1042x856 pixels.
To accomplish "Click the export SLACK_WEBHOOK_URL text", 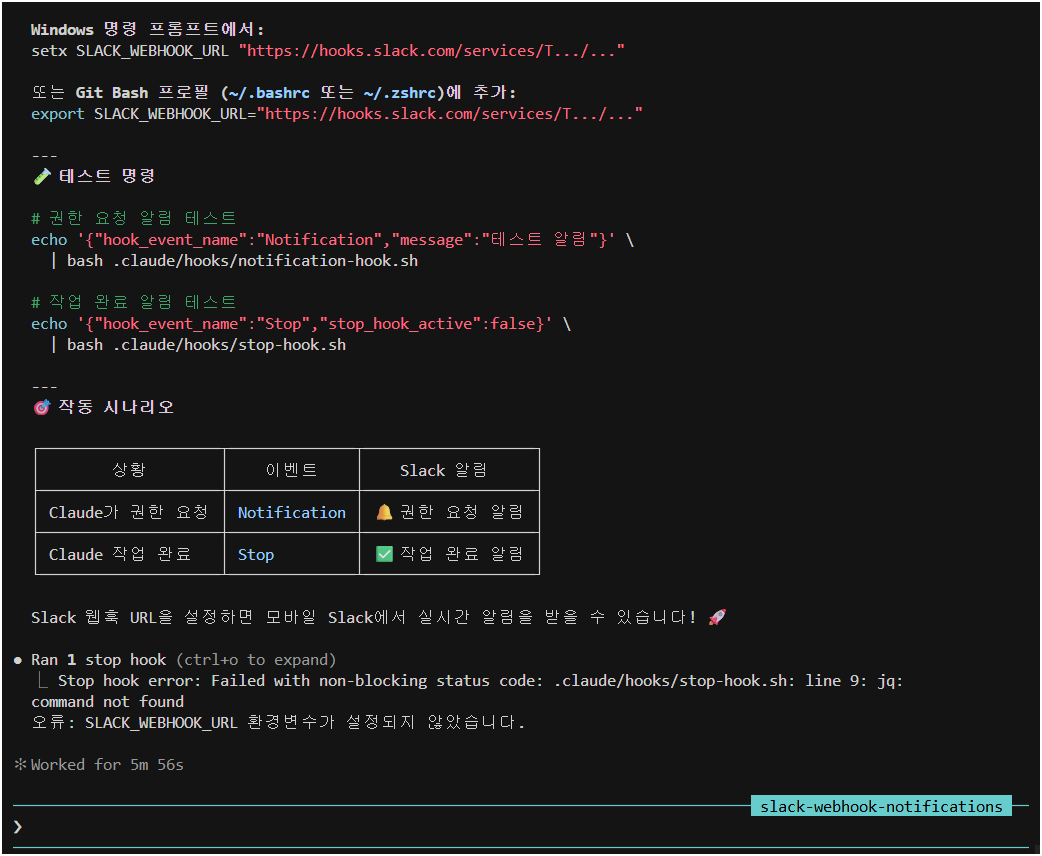I will [144, 114].
